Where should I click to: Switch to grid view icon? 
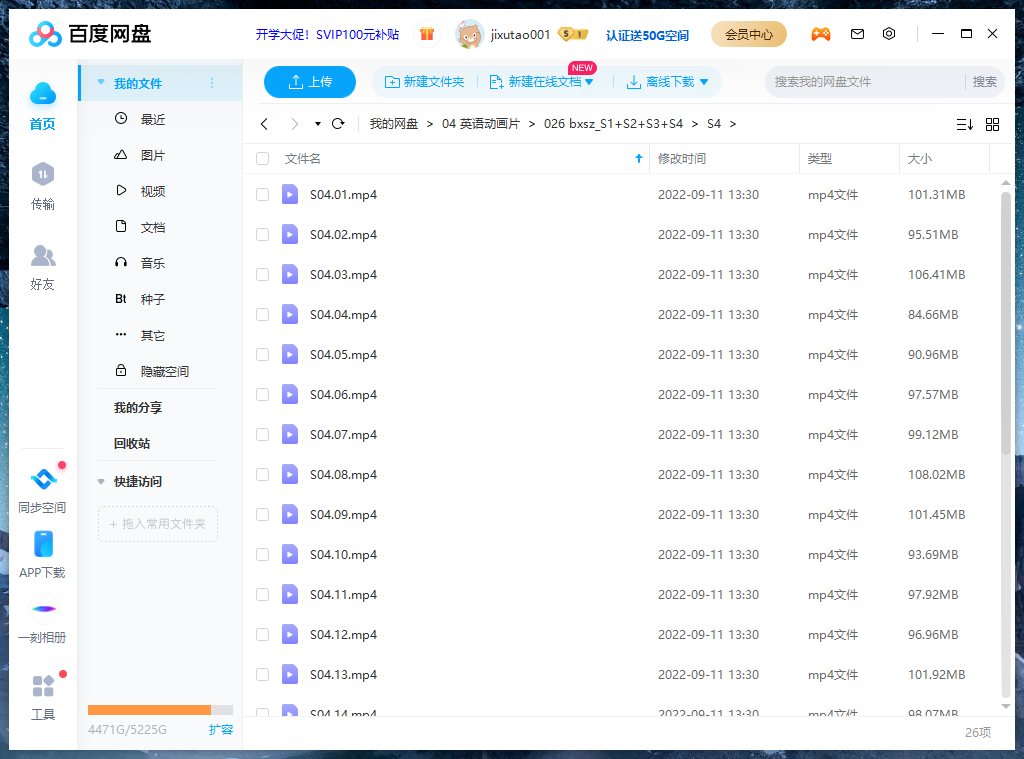pos(992,124)
